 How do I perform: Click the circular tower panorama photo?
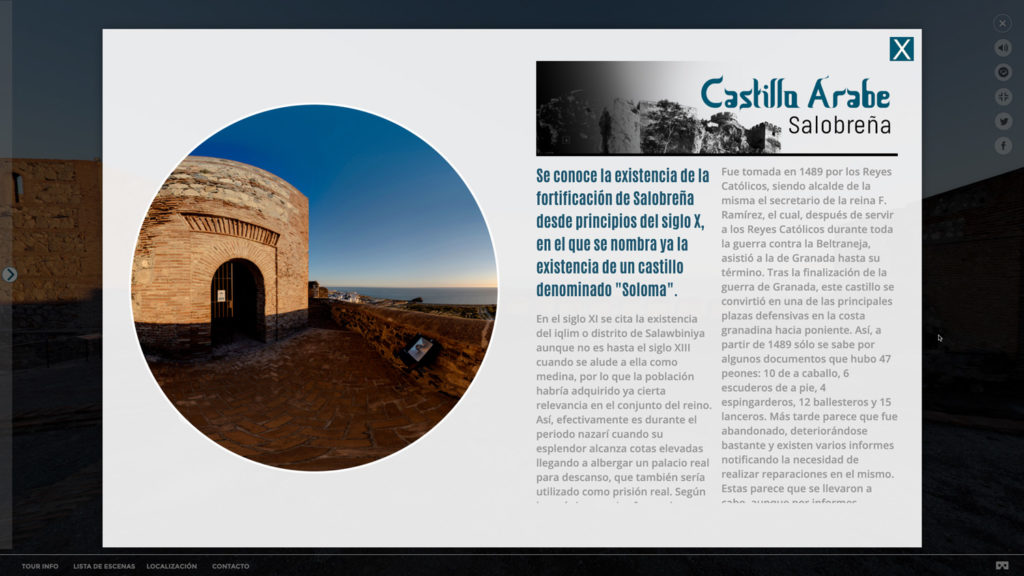pos(314,287)
